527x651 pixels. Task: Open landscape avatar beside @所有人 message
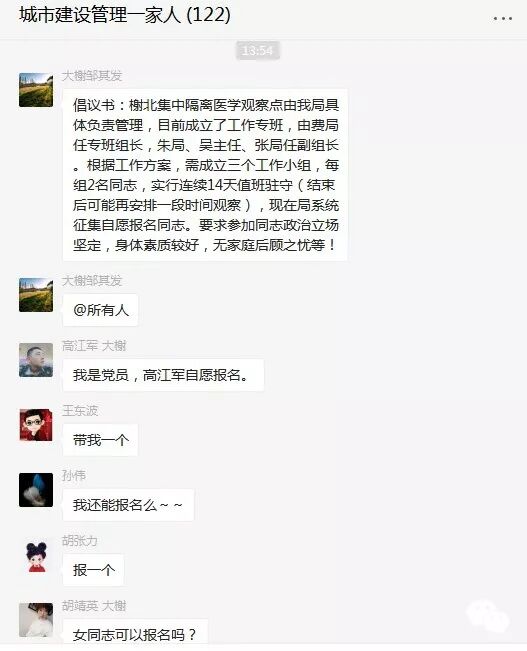tap(36, 295)
